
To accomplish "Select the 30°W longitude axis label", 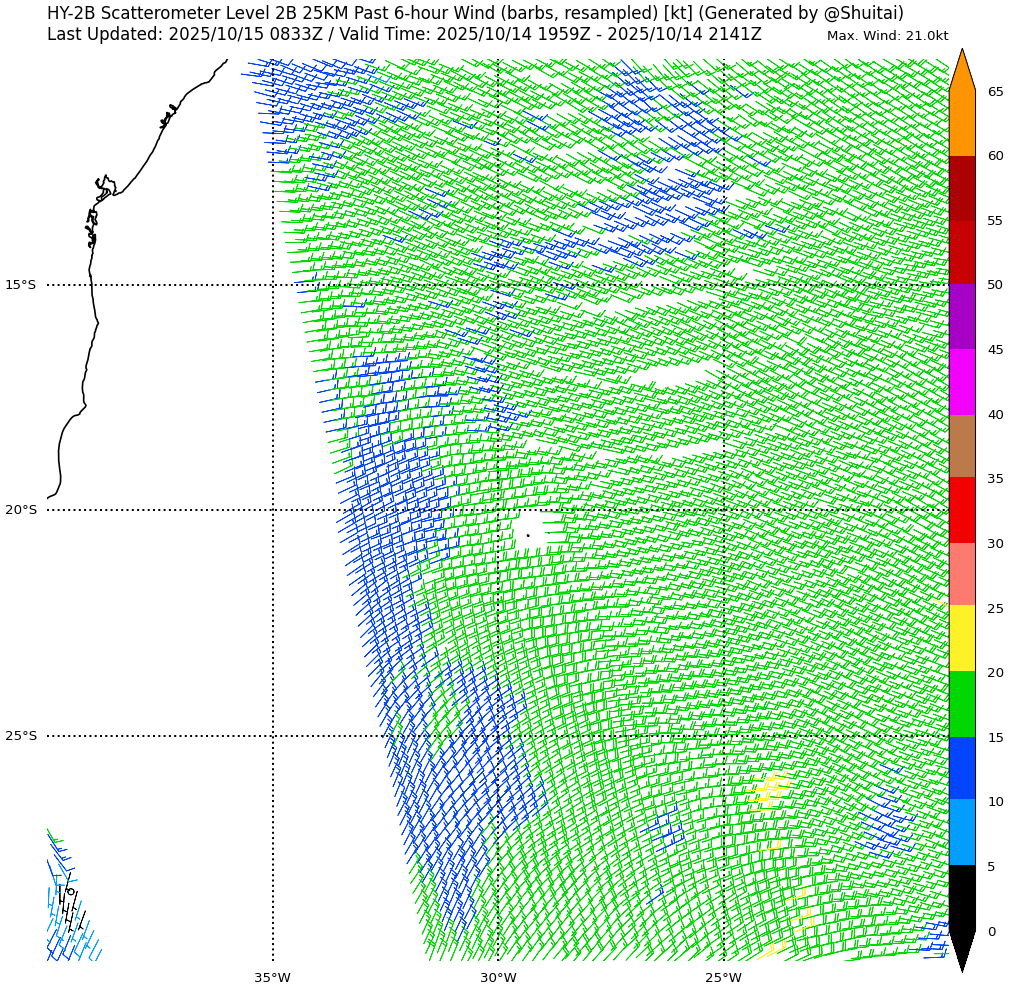I will click(x=498, y=977).
